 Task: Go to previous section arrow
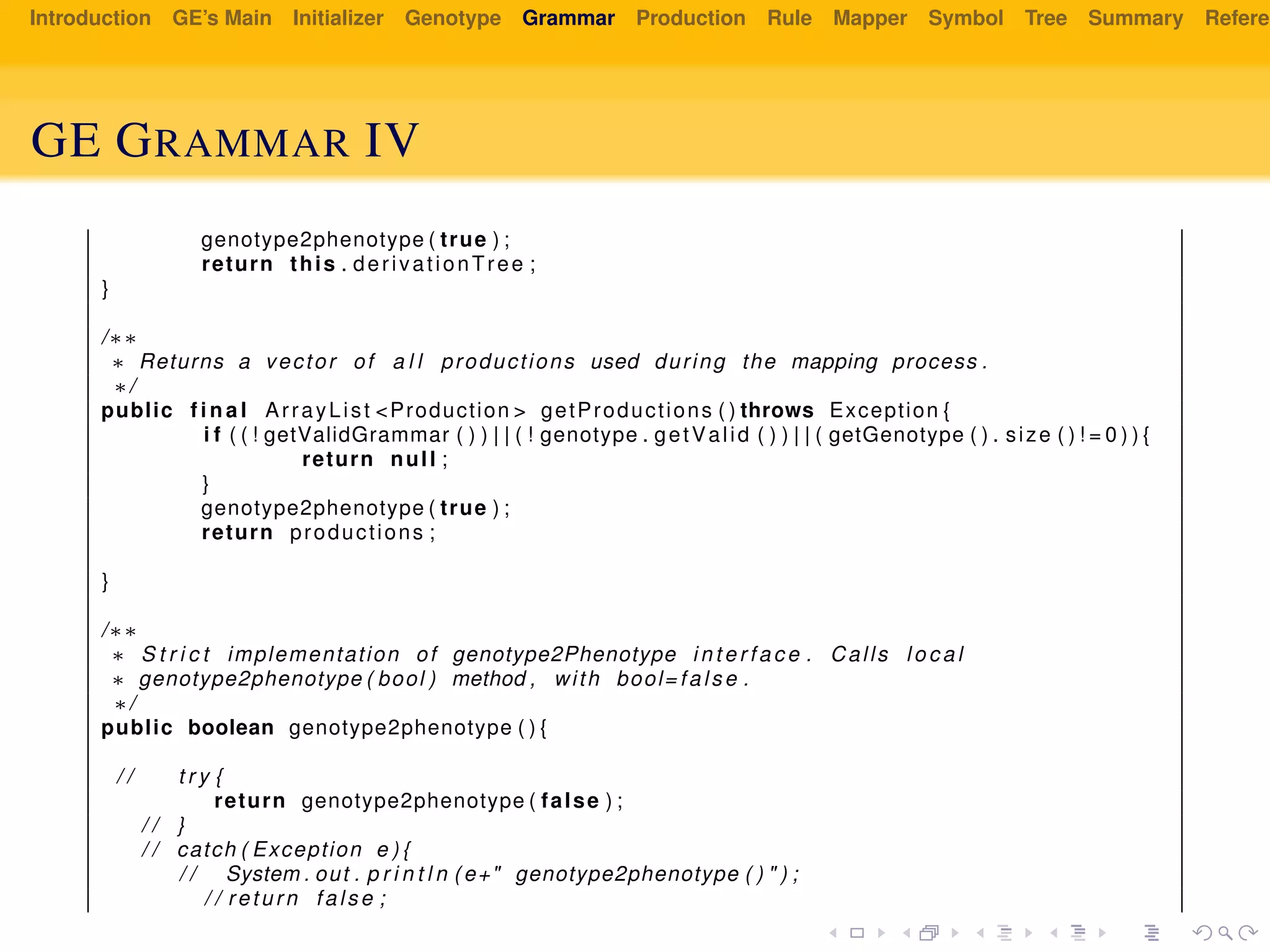1054,933
